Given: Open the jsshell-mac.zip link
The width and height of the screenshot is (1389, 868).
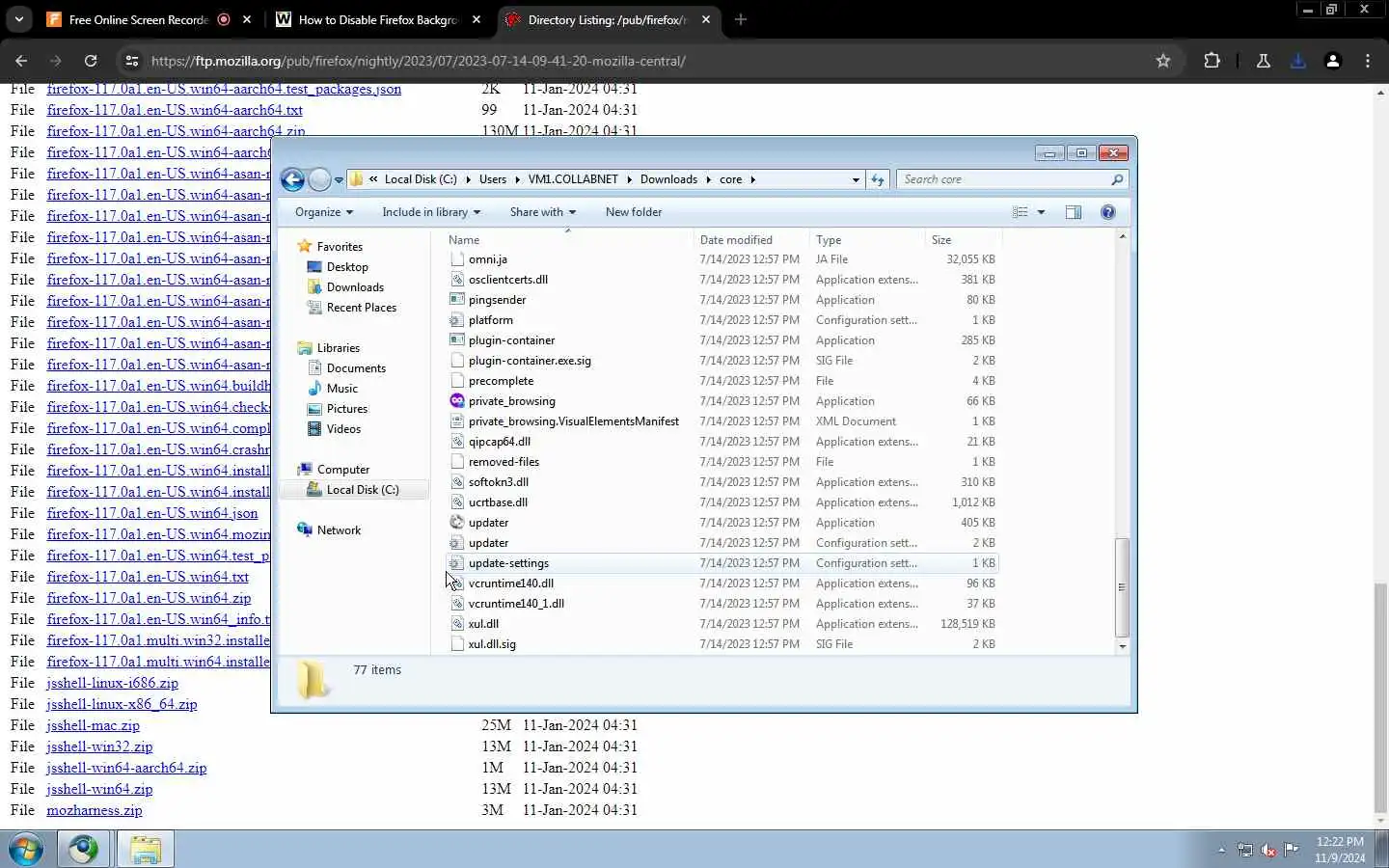Looking at the screenshot, I should pos(94,725).
